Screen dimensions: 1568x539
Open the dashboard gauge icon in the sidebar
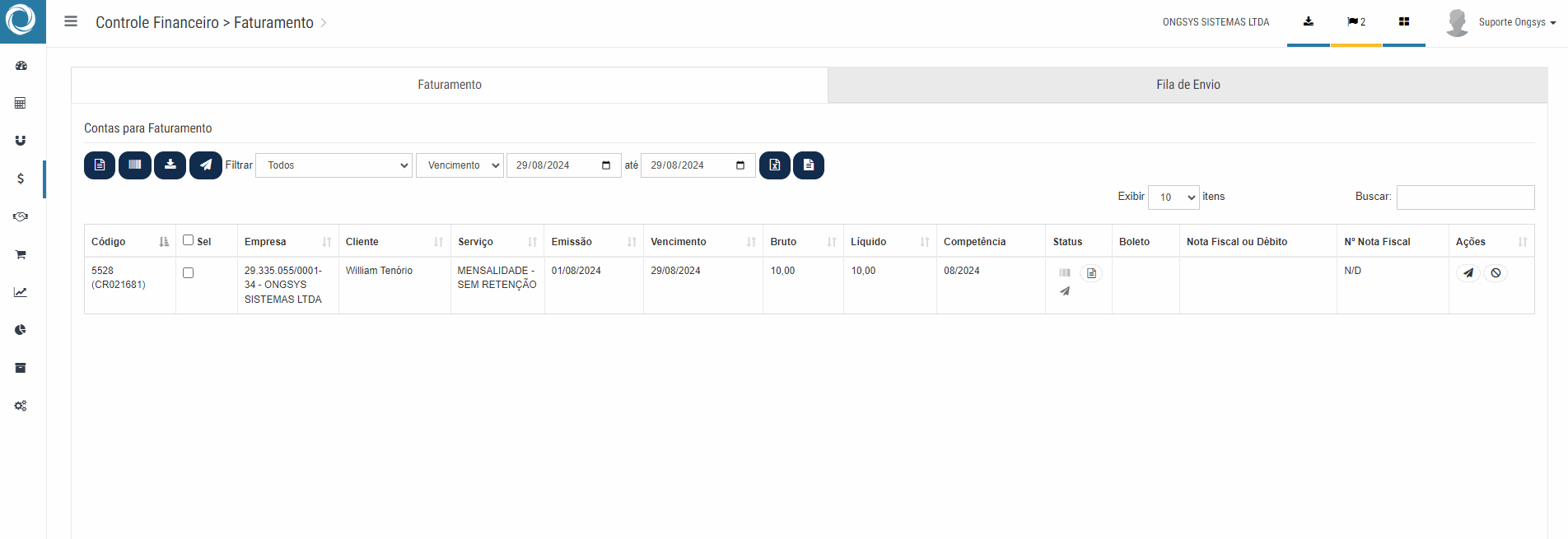click(21, 66)
